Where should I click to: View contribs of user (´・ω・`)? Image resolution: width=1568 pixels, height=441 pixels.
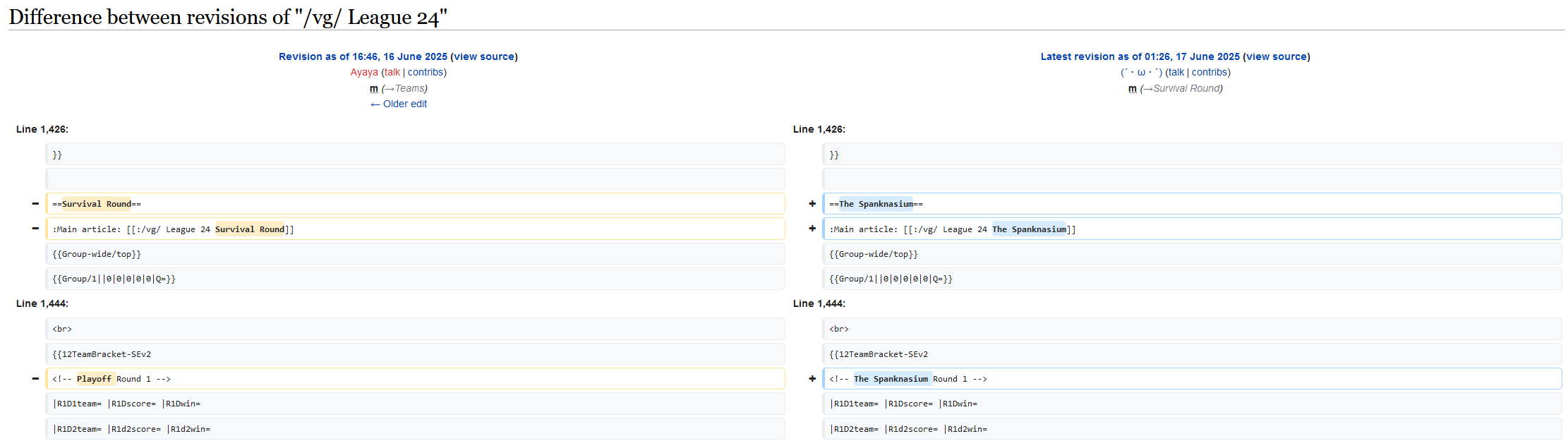pyautogui.click(x=1210, y=72)
